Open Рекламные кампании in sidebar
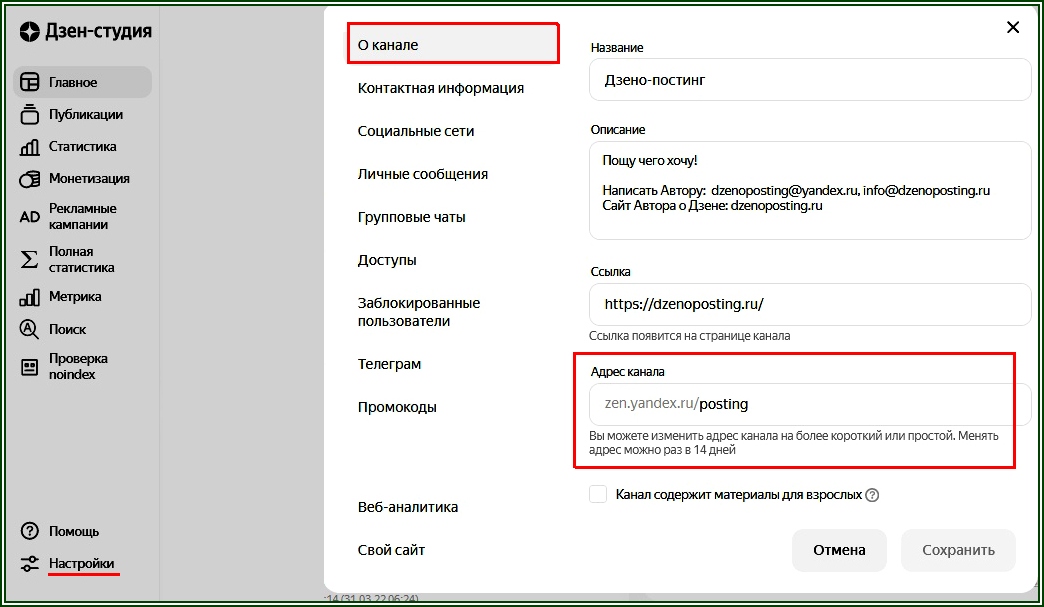This screenshot has width=1044, height=607. (83, 216)
